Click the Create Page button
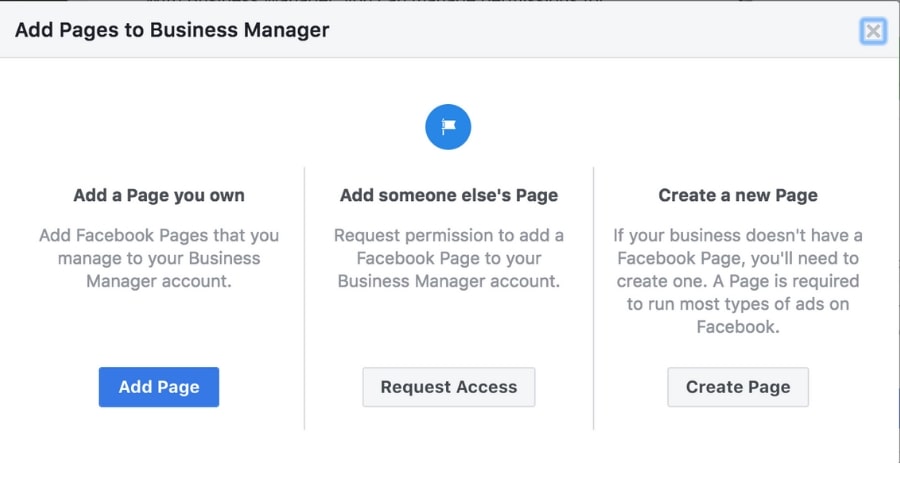The width and height of the screenshot is (900, 500). click(738, 387)
